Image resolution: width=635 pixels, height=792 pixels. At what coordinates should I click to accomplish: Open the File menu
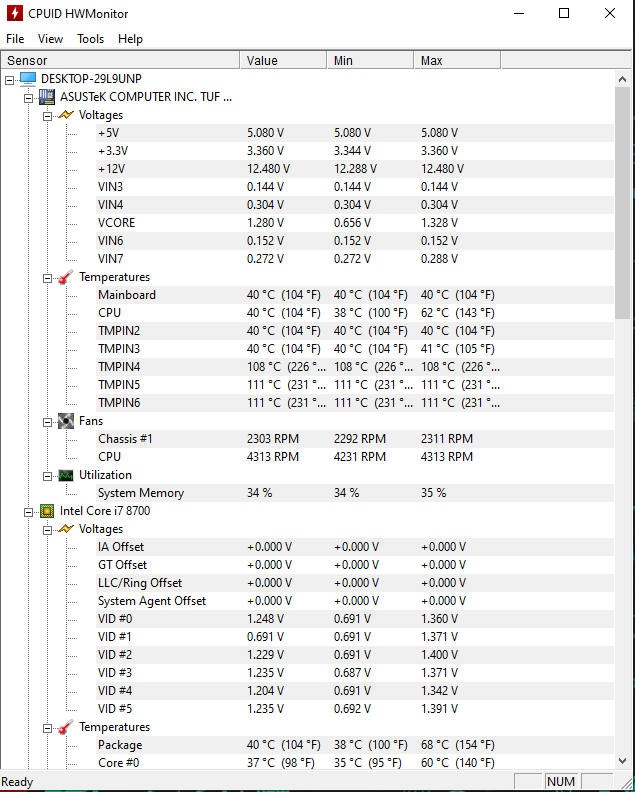click(15, 39)
